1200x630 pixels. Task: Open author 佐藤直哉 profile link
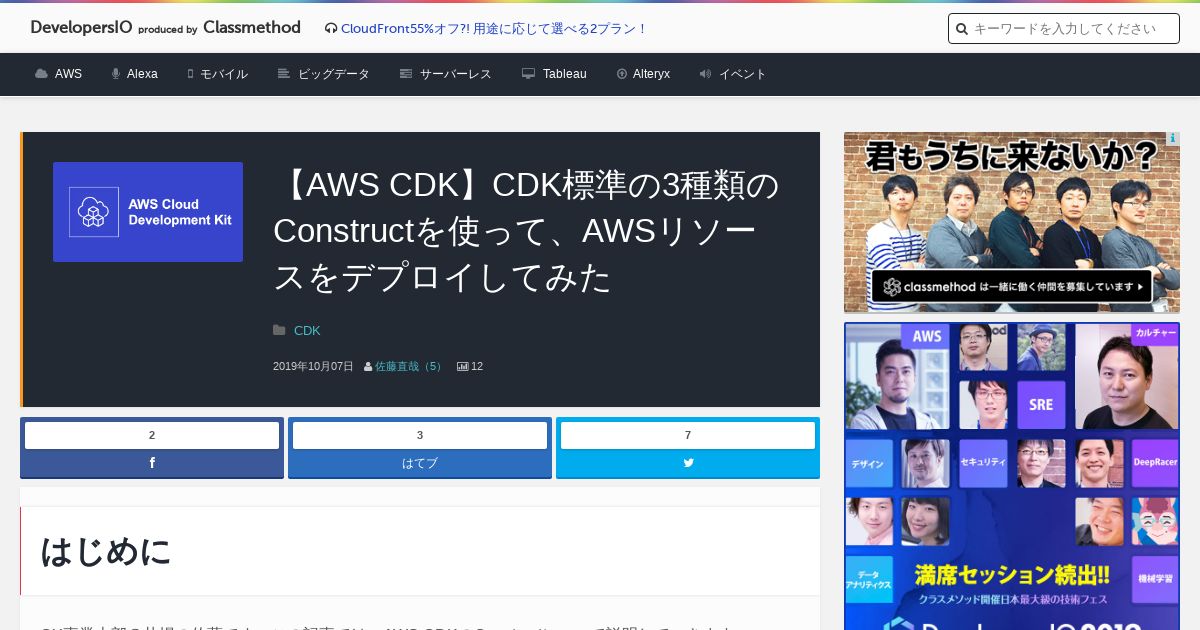coord(410,366)
